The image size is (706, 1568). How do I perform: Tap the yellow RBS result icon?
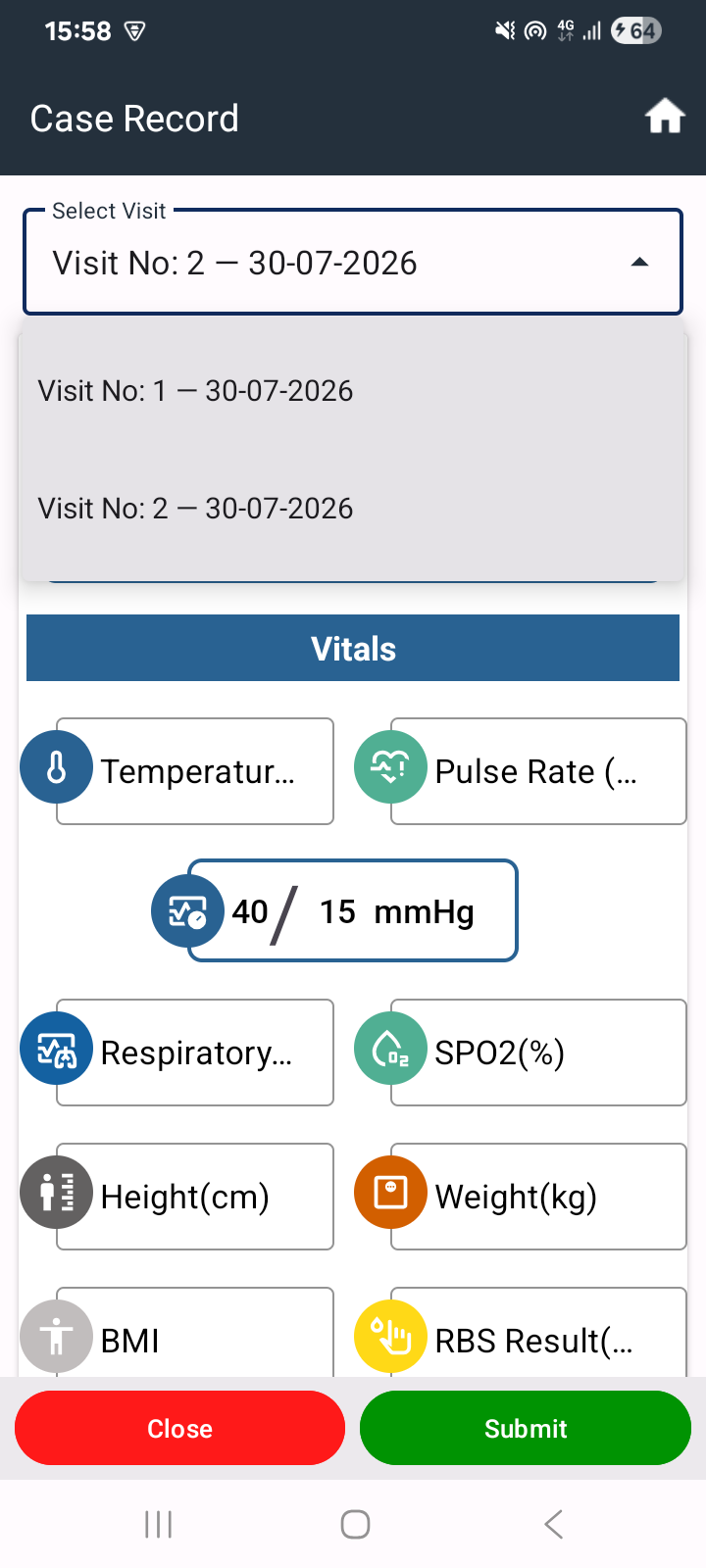pos(390,1337)
